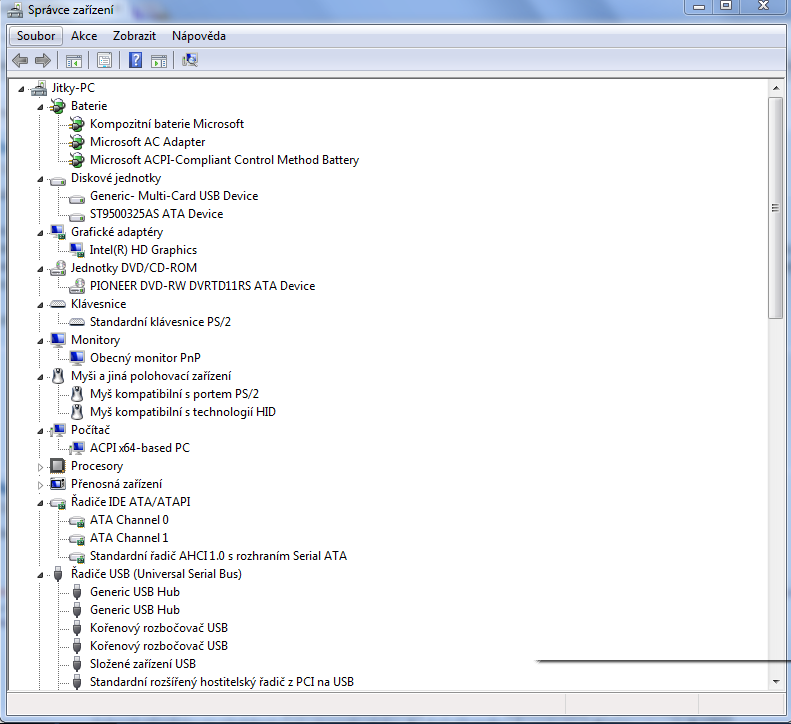Collapse the Řadiče USB category
Viewport: 791px width, 724px height.
point(40,575)
